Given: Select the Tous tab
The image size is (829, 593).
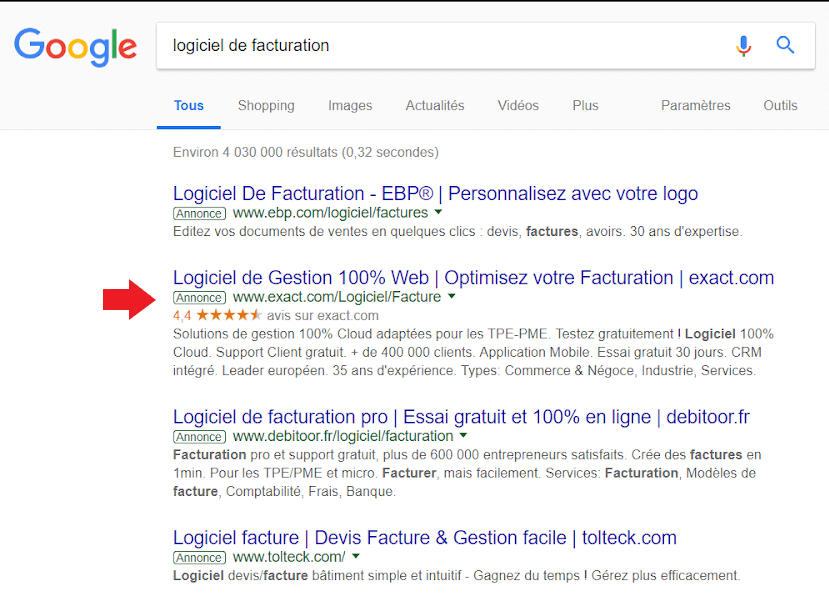Looking at the screenshot, I should click(189, 106).
